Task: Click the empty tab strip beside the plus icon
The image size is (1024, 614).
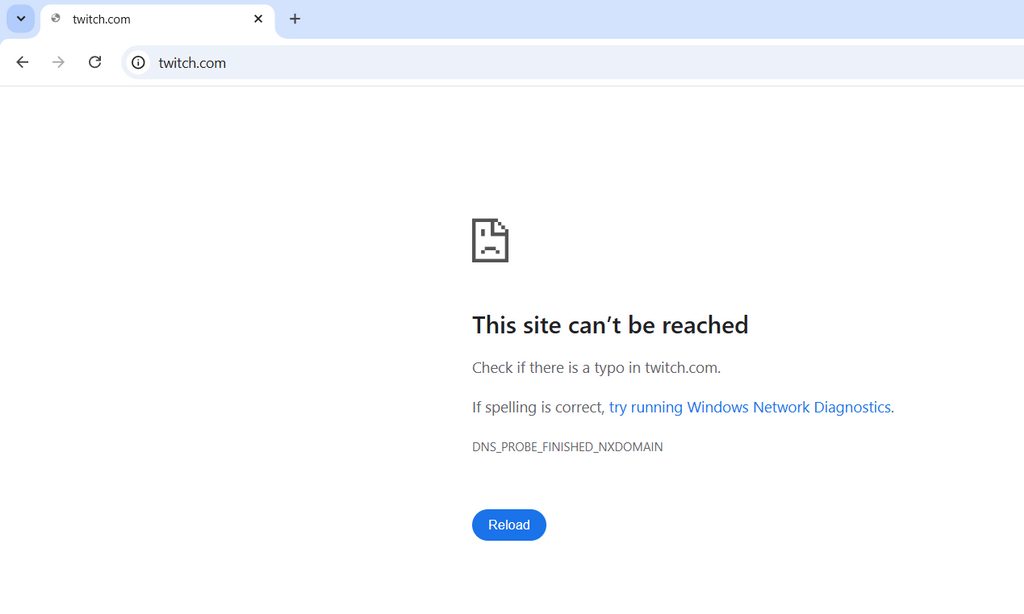Action: pos(653,19)
